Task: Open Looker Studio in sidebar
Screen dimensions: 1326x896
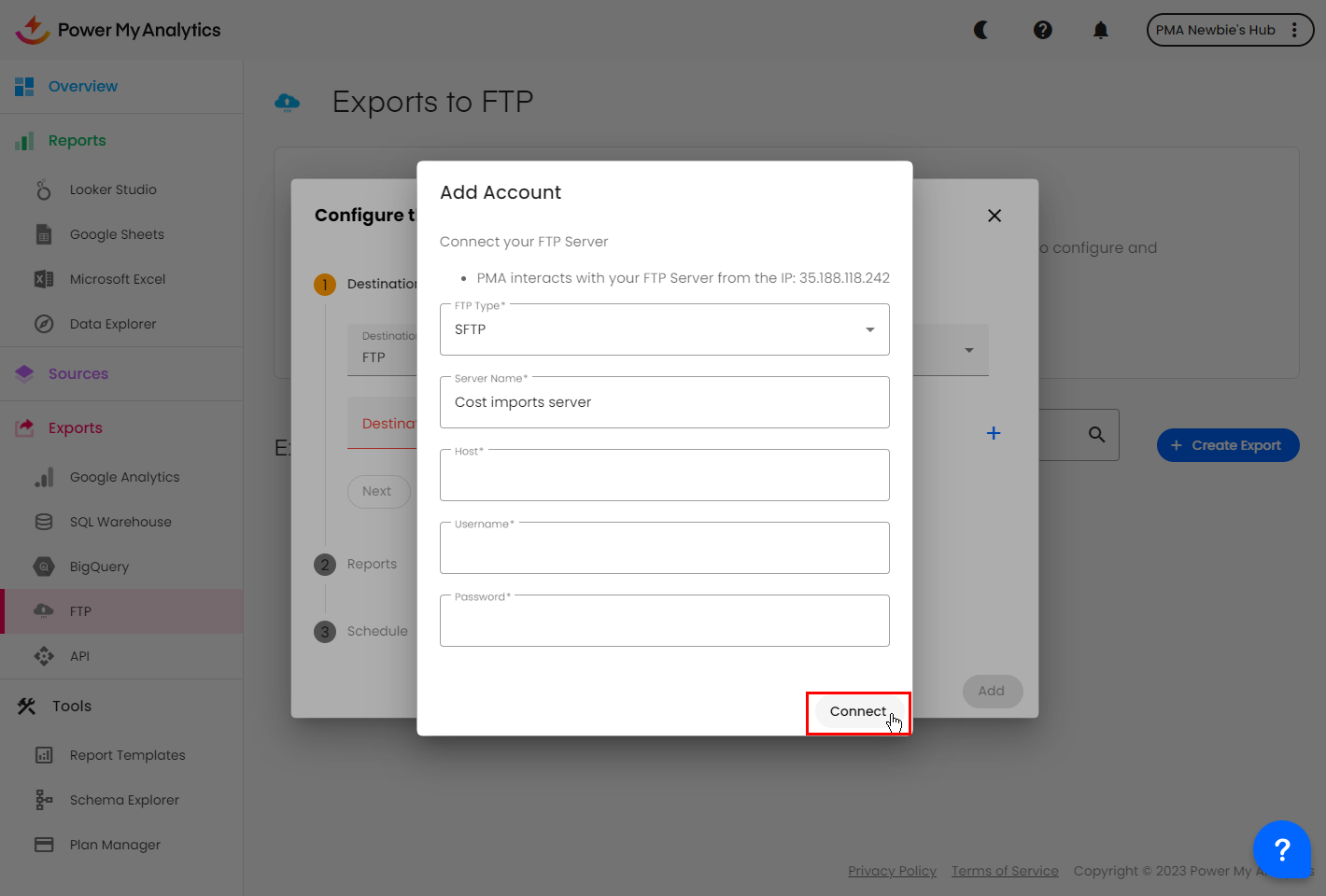Action: [x=113, y=189]
